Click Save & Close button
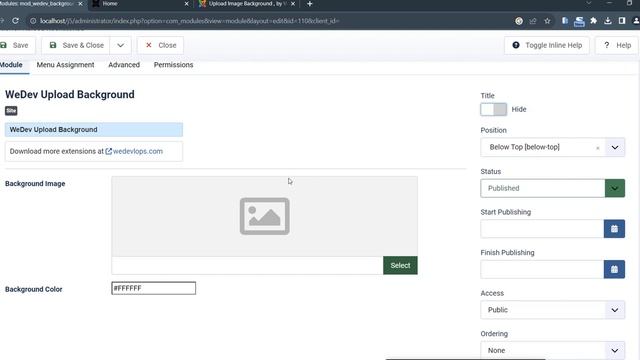The image size is (640, 360). pos(76,45)
